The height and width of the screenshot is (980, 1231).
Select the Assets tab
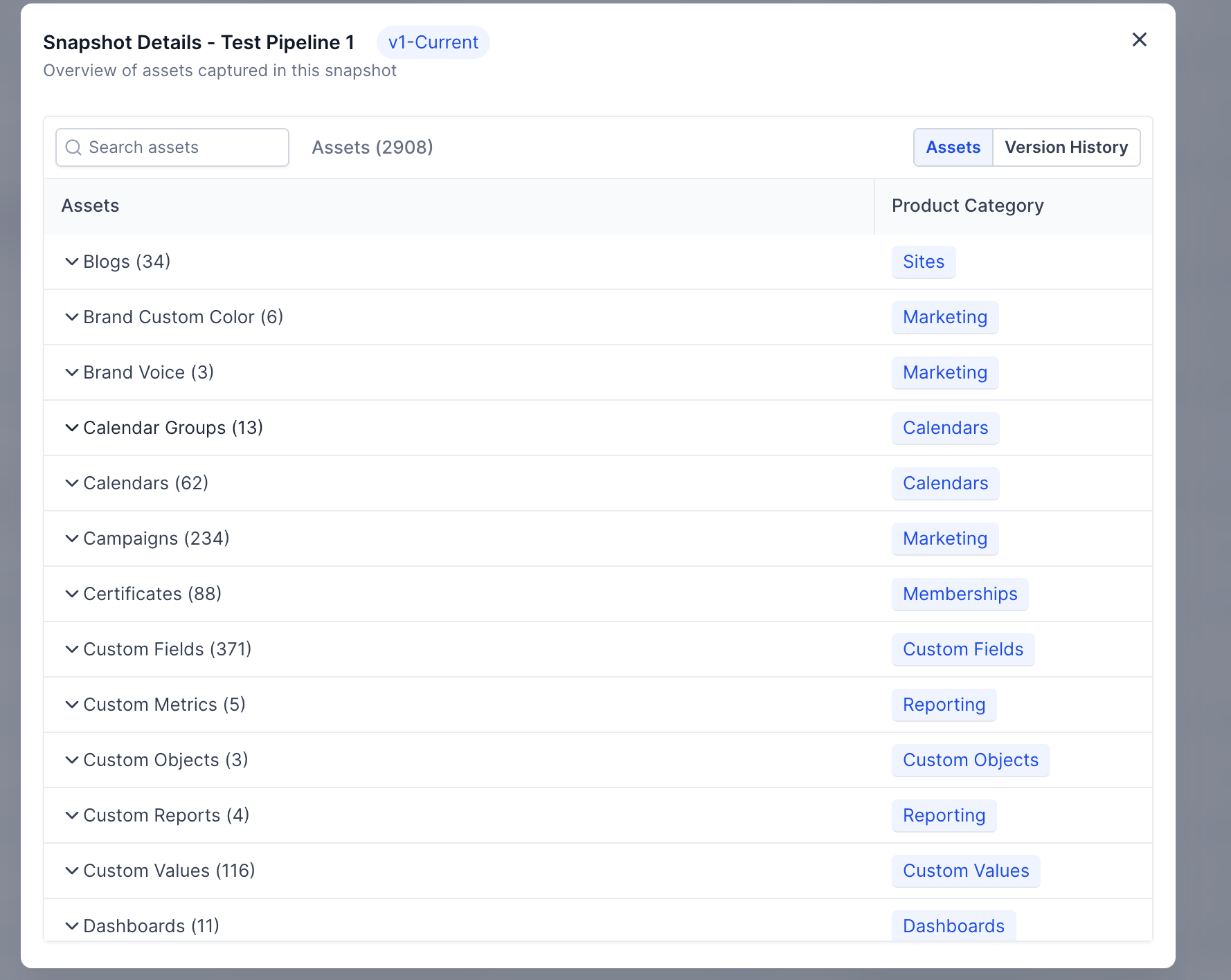953,147
